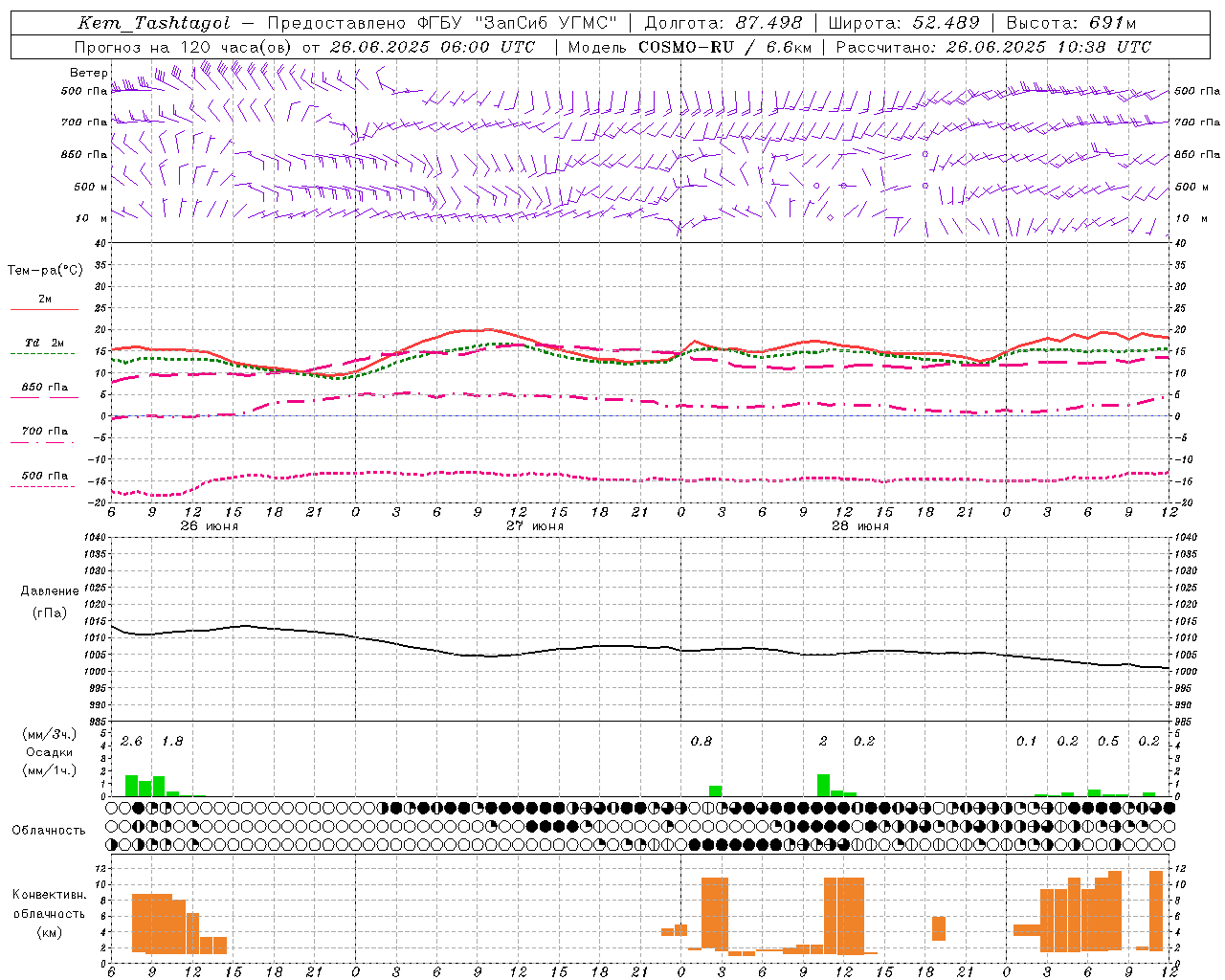Click the Осадки precipitation label
Screen dimensions: 1225x980
point(49,752)
